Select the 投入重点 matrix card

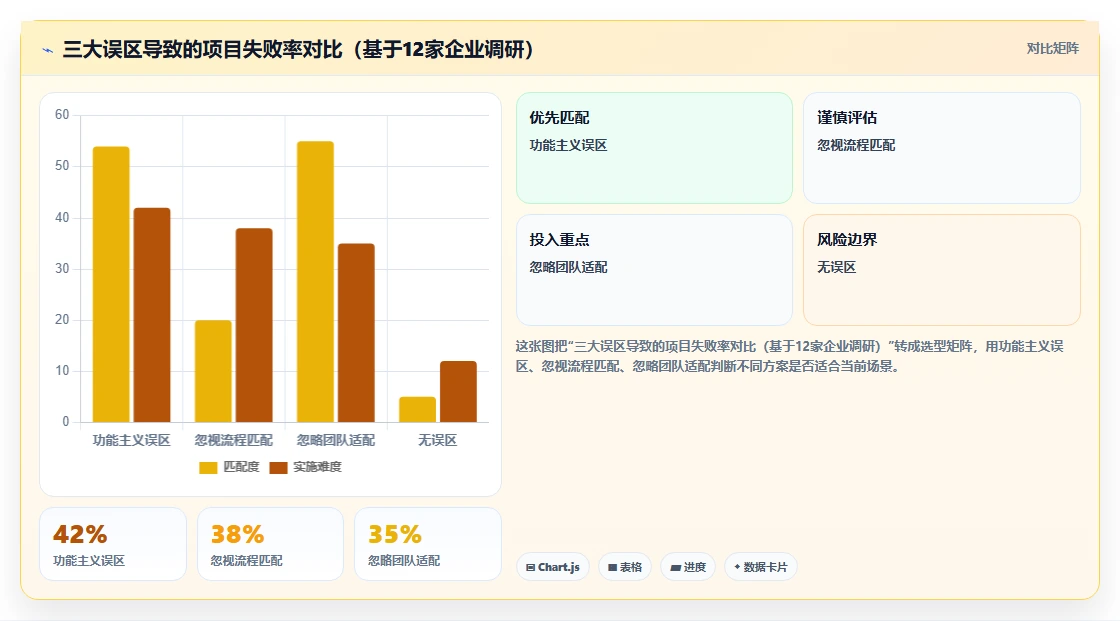654,270
